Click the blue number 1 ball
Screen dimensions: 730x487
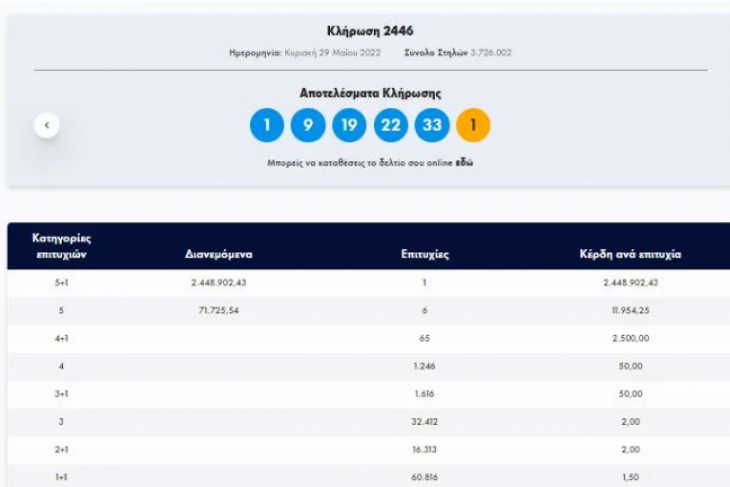pyautogui.click(x=267, y=125)
